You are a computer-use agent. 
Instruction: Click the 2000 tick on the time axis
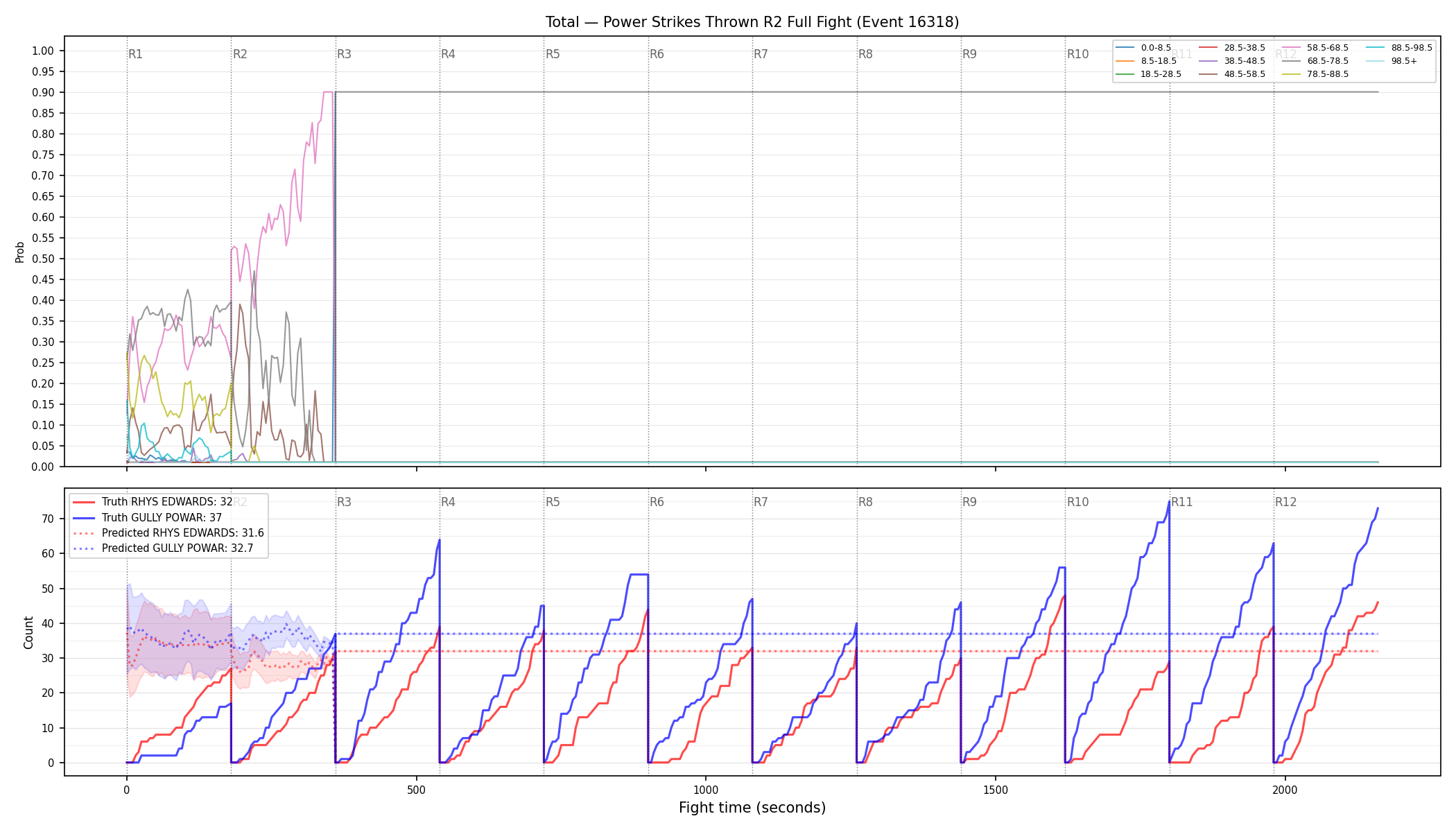(x=1285, y=790)
